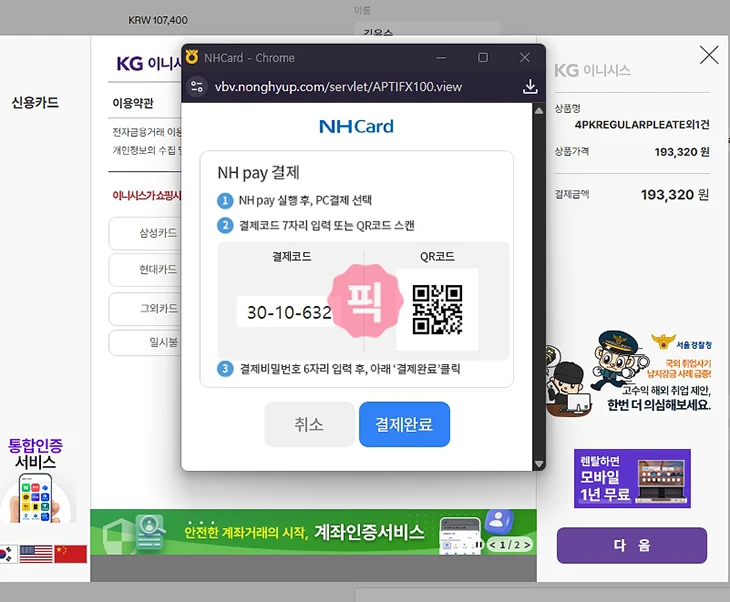This screenshot has width=730, height=602.
Task: Open the site information icon in address bar
Action: click(196, 86)
